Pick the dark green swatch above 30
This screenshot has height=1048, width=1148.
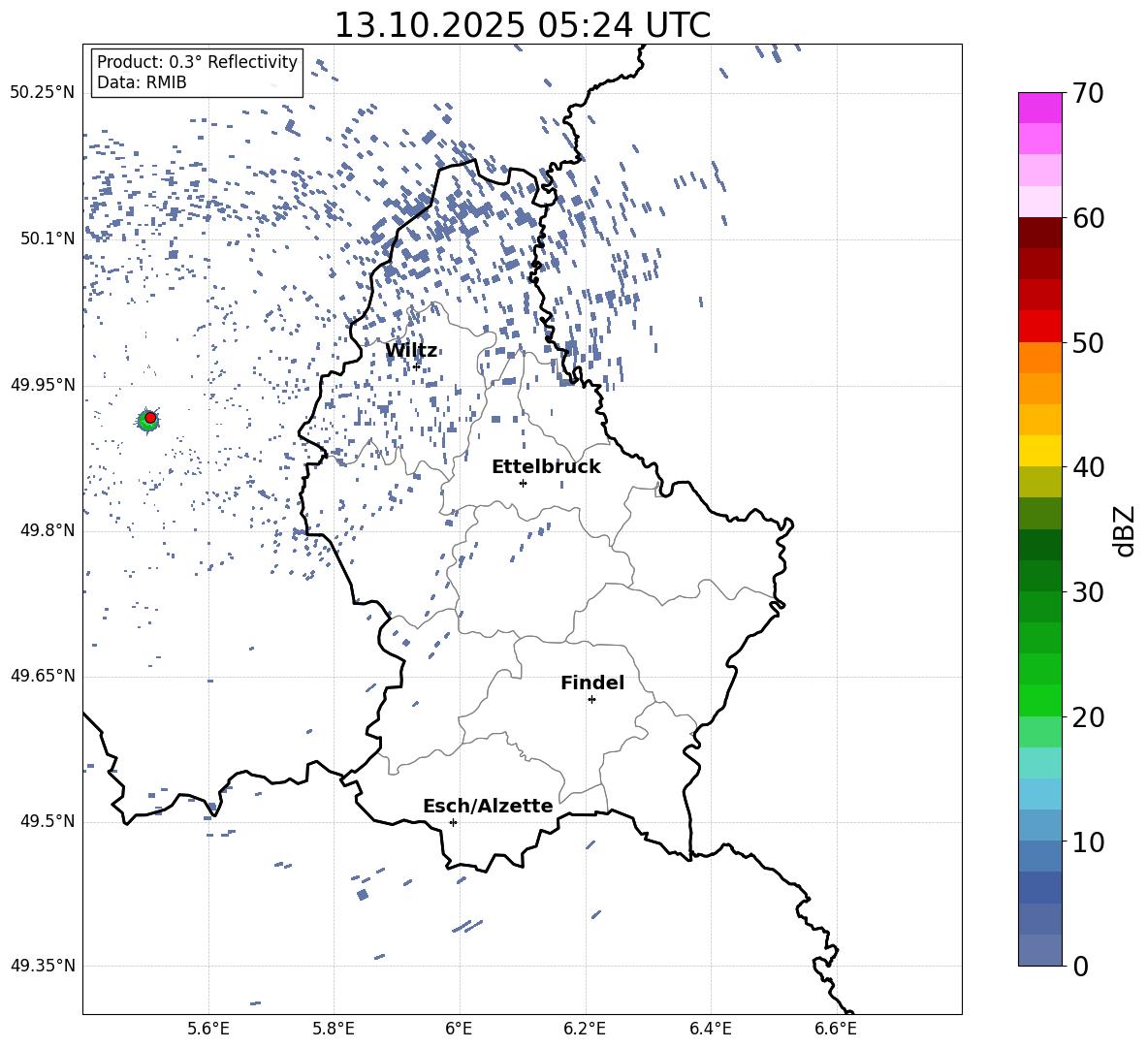tap(1039, 576)
